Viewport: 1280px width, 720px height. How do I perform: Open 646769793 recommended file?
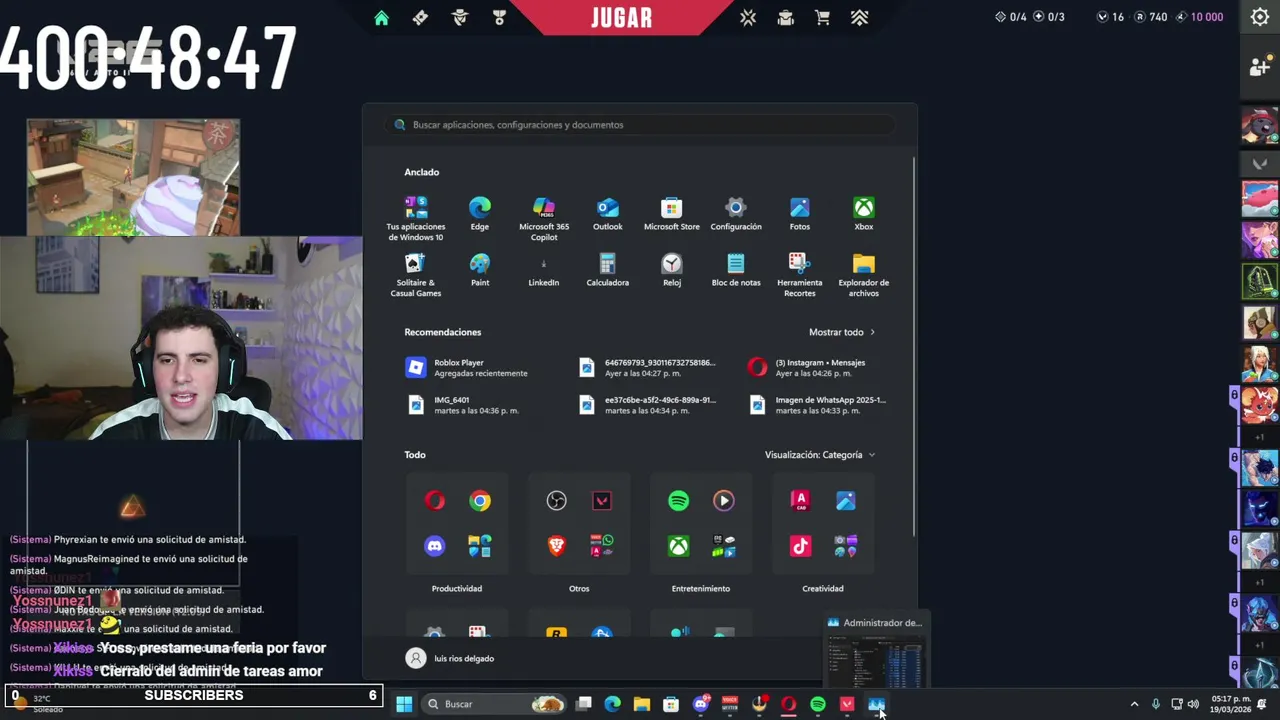tap(647, 368)
